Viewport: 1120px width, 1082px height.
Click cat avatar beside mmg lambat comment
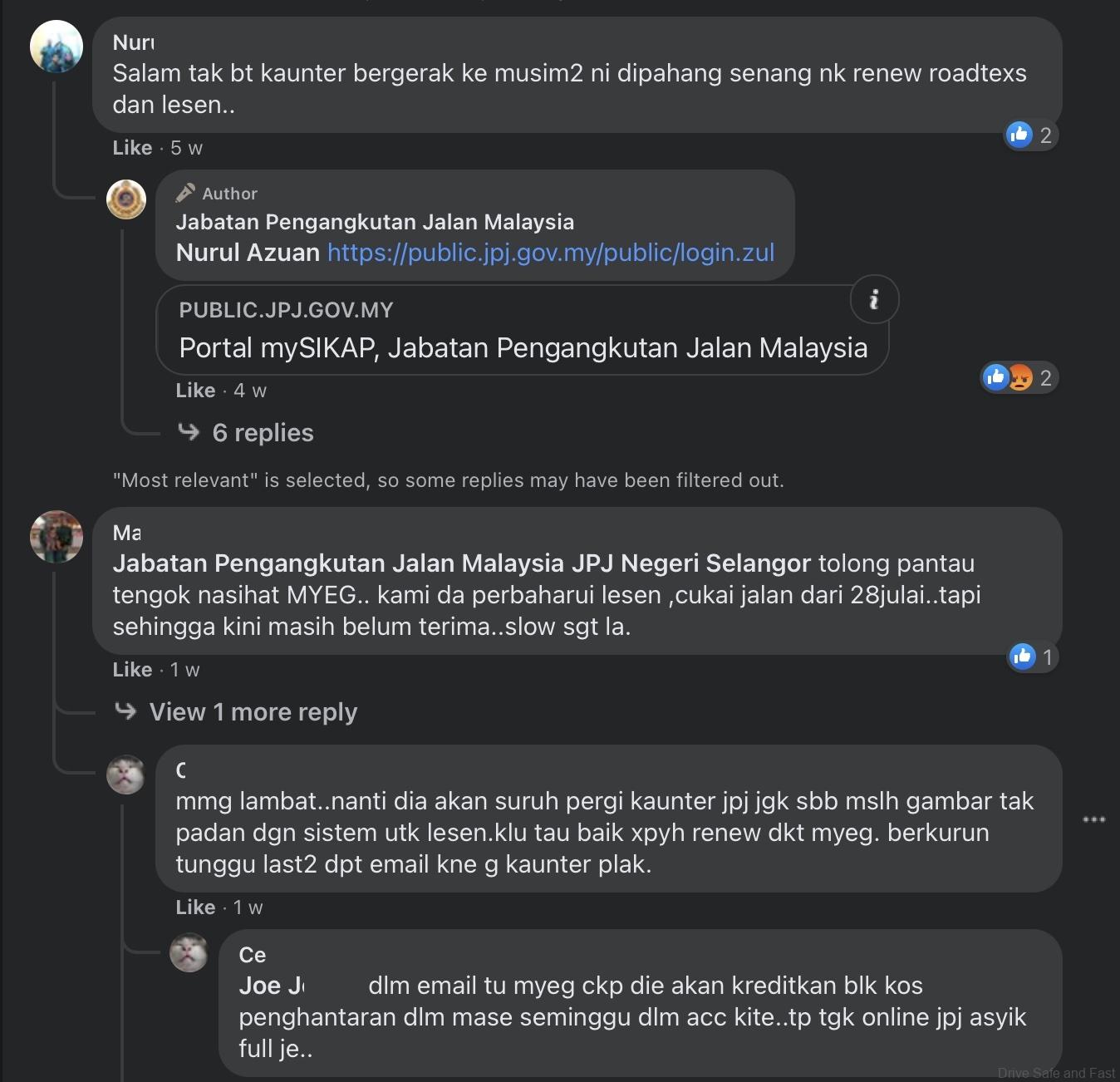(126, 775)
